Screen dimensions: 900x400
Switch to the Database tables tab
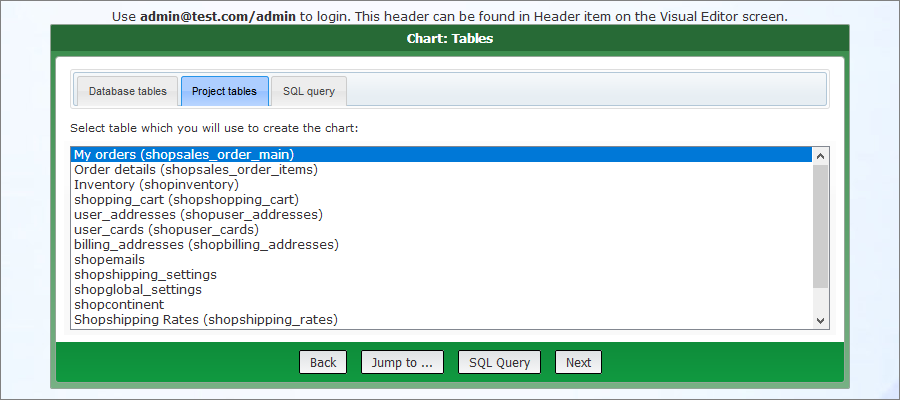pyautogui.click(x=127, y=91)
